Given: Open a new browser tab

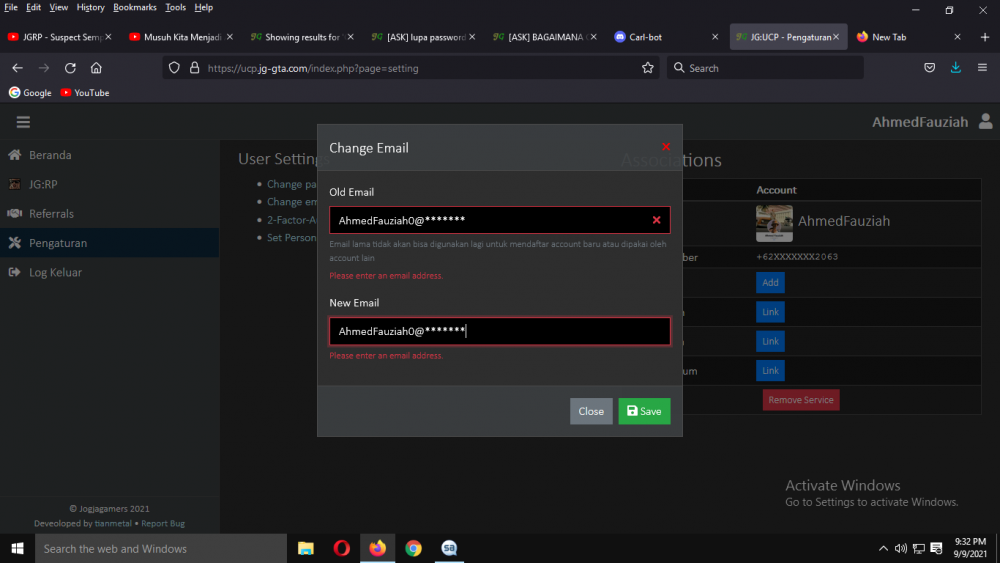Looking at the screenshot, I should click(985, 37).
